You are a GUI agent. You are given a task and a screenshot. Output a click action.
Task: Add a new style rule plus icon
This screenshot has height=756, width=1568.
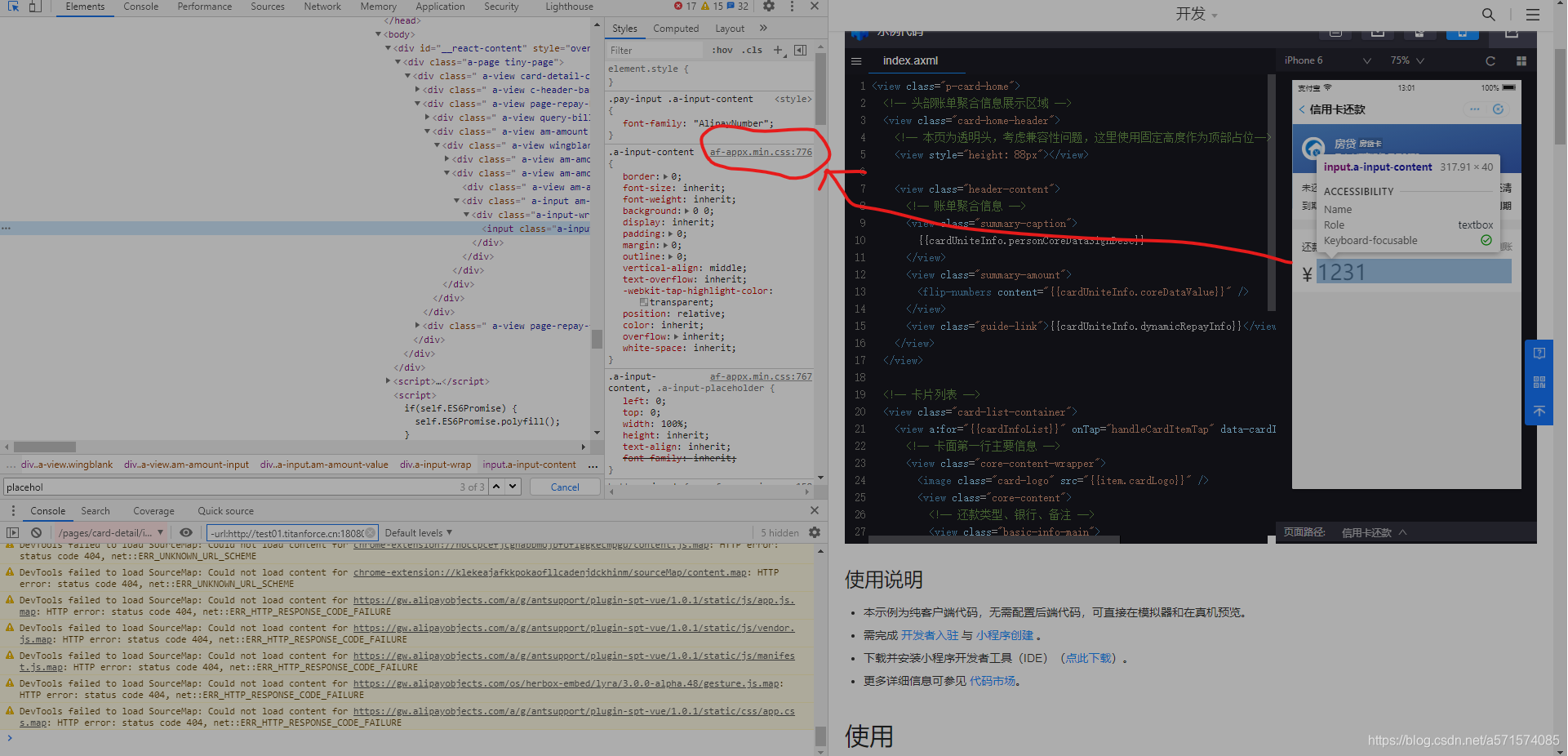778,51
